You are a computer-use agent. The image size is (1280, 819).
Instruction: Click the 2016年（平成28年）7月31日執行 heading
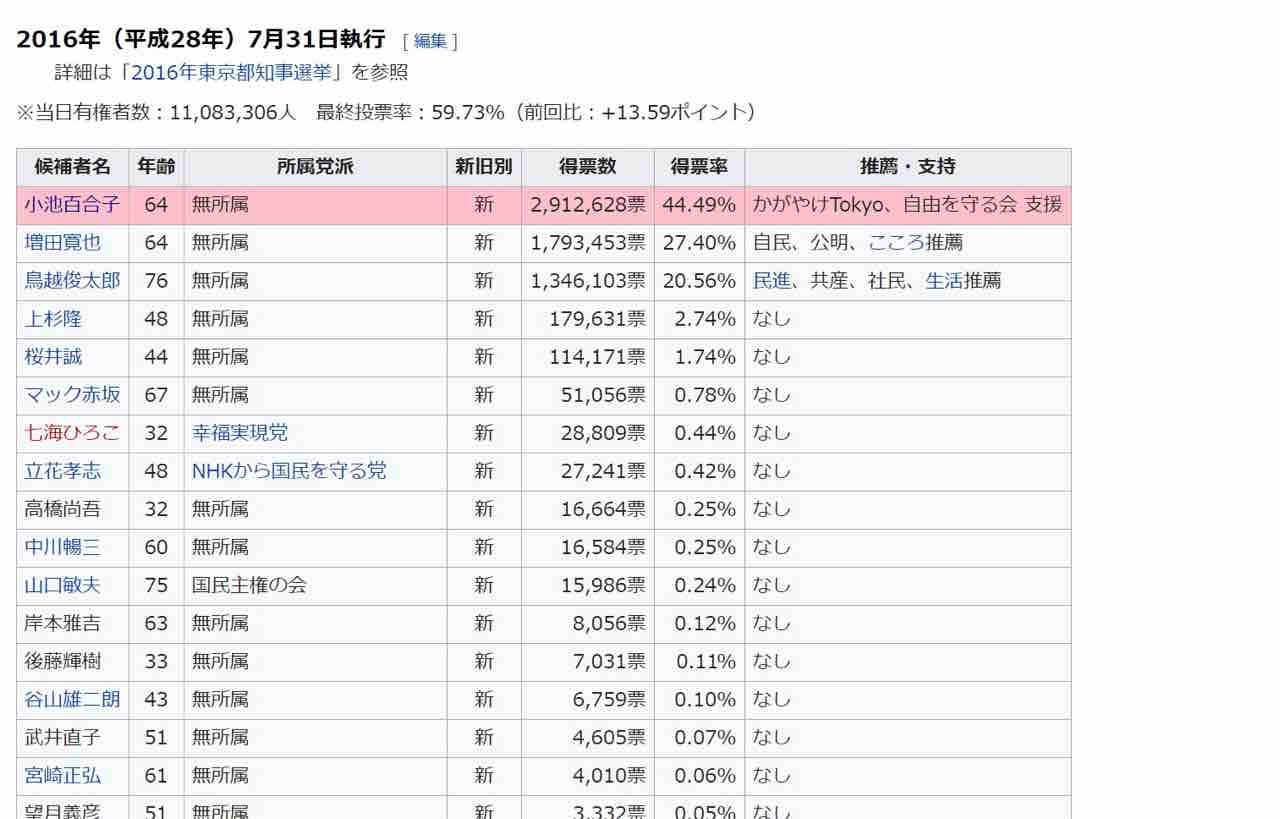(x=201, y=39)
